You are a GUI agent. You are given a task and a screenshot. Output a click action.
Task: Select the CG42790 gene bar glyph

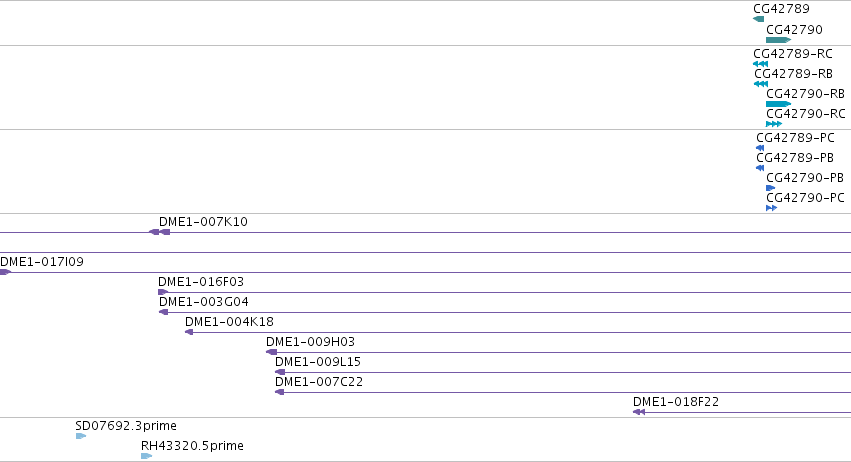[779, 40]
